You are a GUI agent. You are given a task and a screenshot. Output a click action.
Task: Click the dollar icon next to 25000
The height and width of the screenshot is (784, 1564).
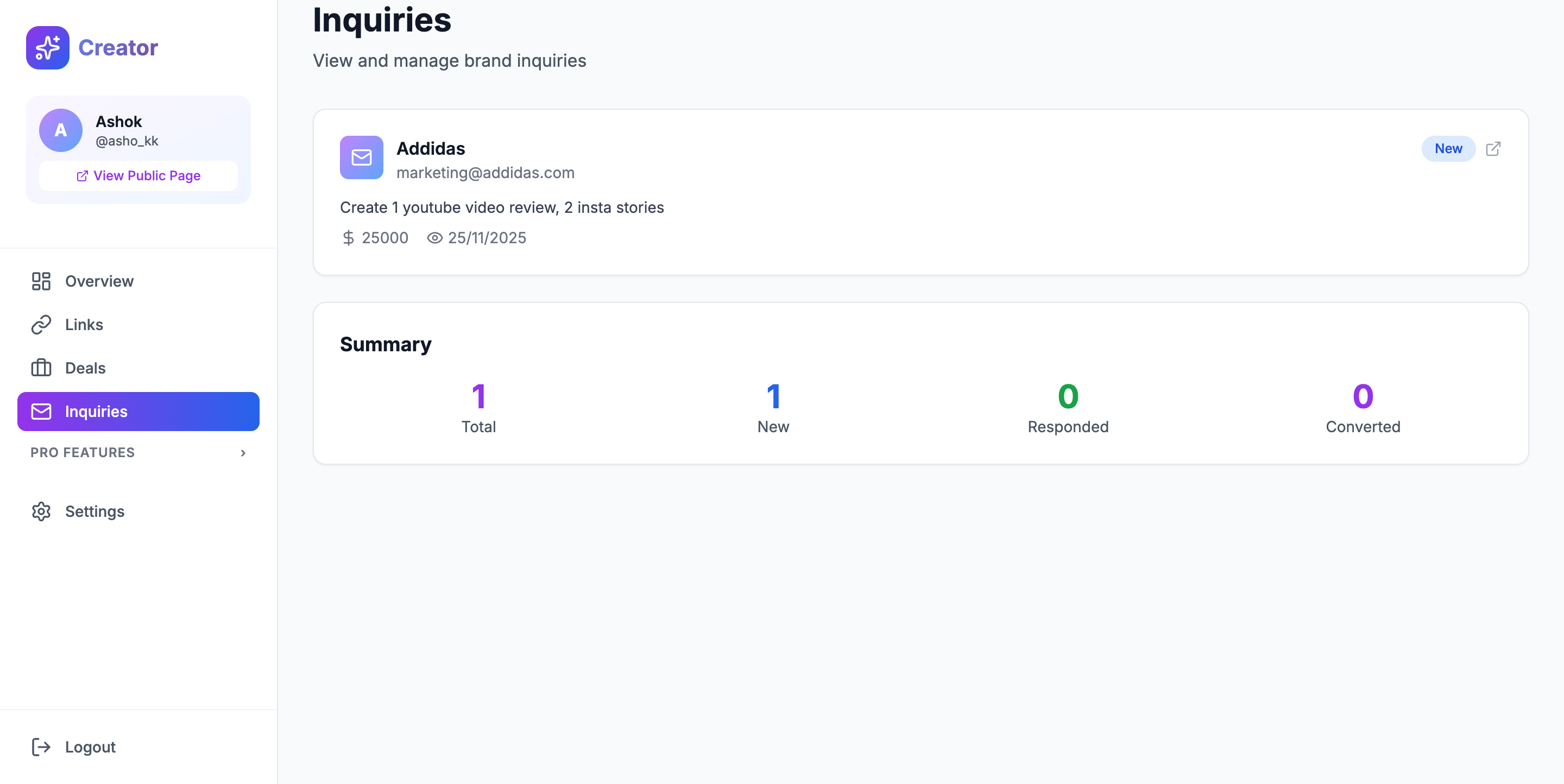(348, 238)
